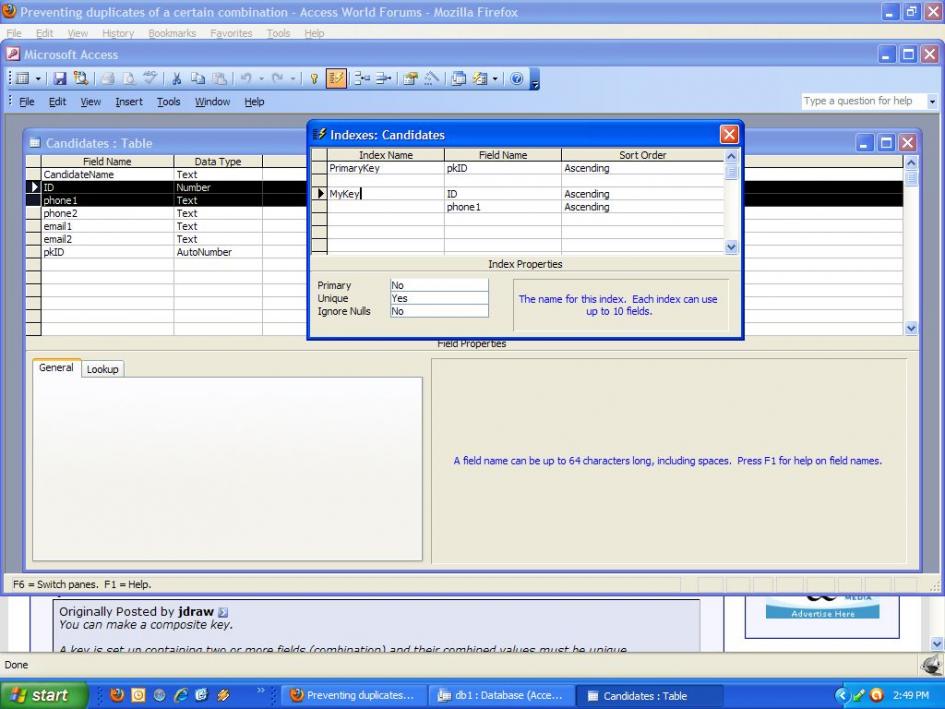Viewport: 945px width, 709px height.
Task: Click the Indexes list scroll down arrow
Action: click(x=730, y=247)
